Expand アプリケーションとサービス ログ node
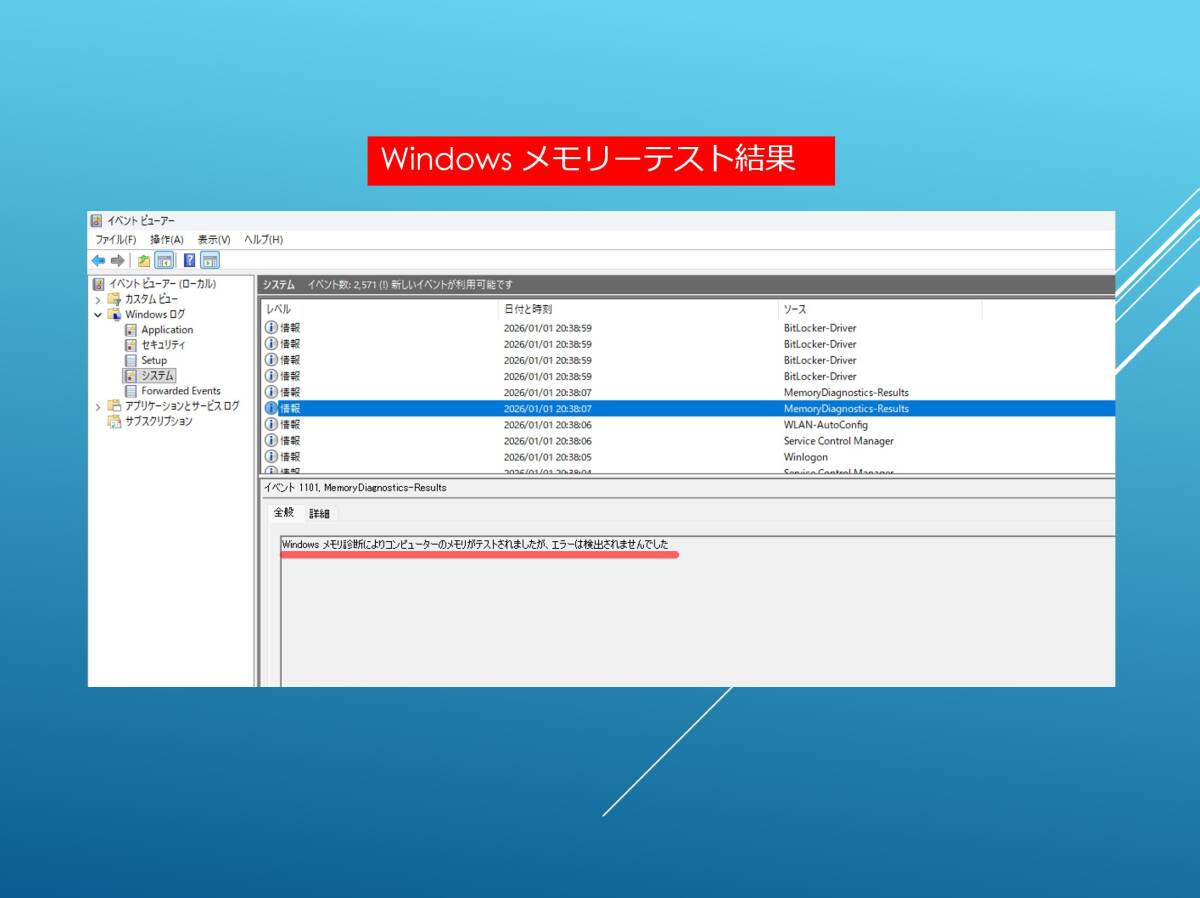 pos(97,406)
